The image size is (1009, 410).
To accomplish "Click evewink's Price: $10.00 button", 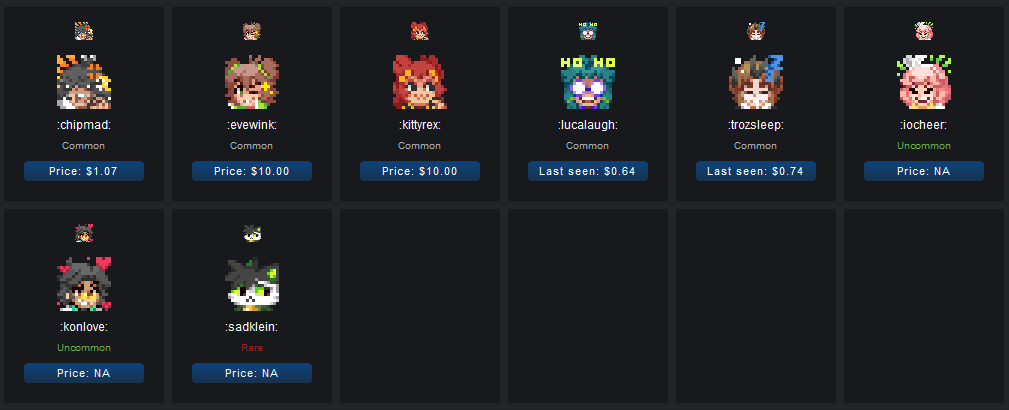I will (252, 171).
